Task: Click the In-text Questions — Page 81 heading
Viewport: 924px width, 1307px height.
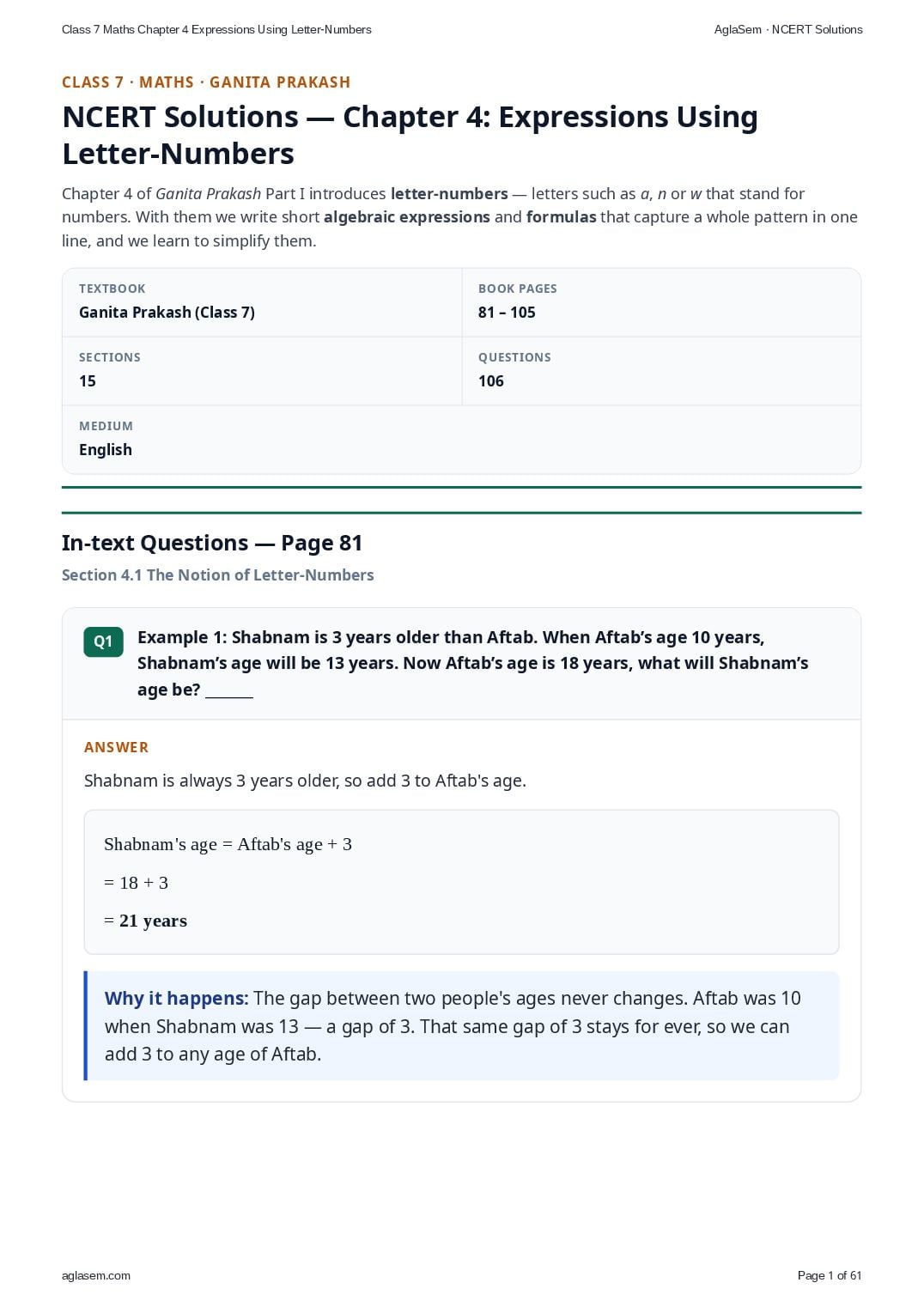Action: [212, 543]
